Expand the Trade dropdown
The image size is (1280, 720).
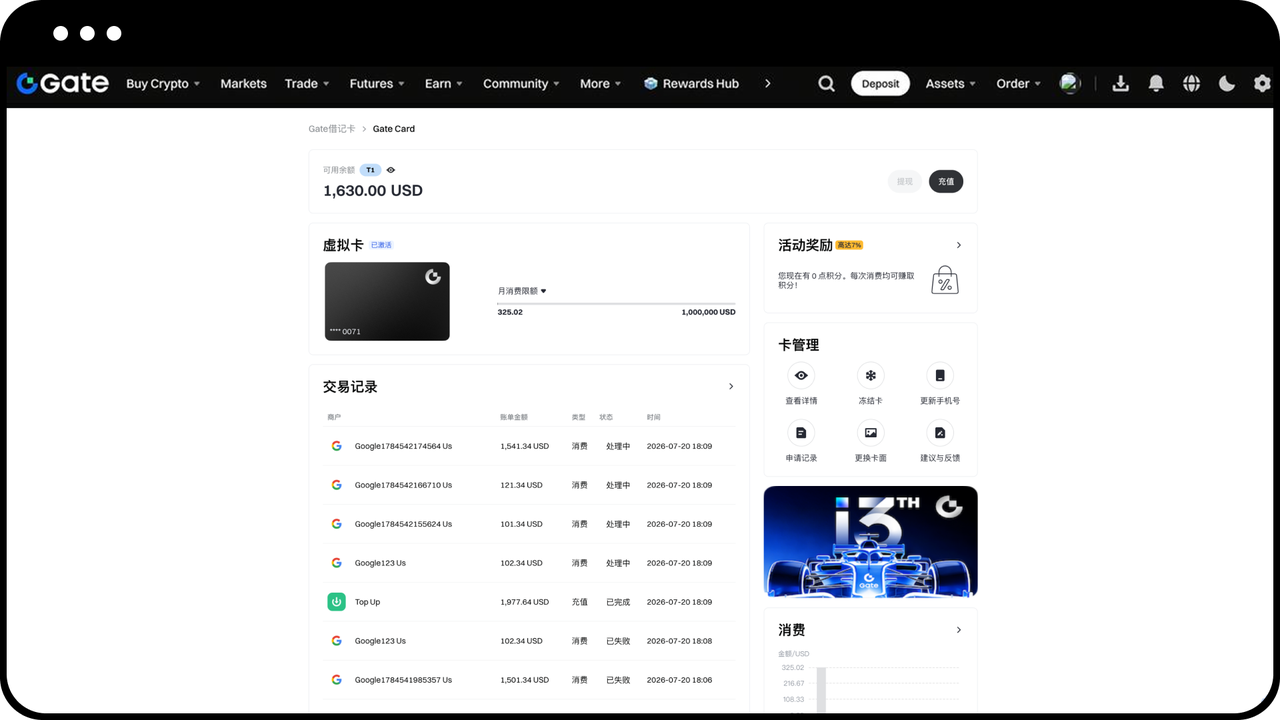307,84
